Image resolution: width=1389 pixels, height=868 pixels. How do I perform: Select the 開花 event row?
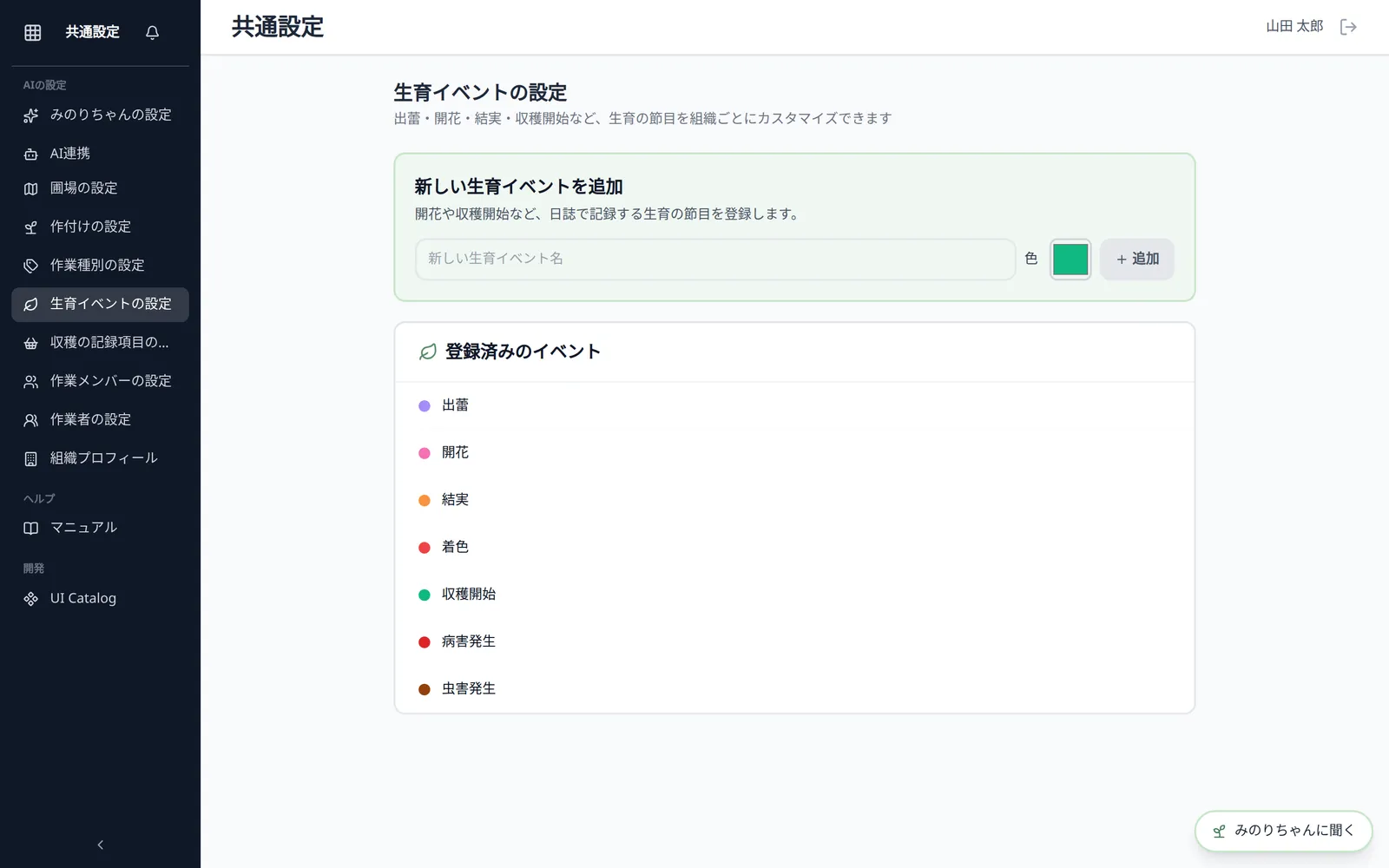pos(794,452)
